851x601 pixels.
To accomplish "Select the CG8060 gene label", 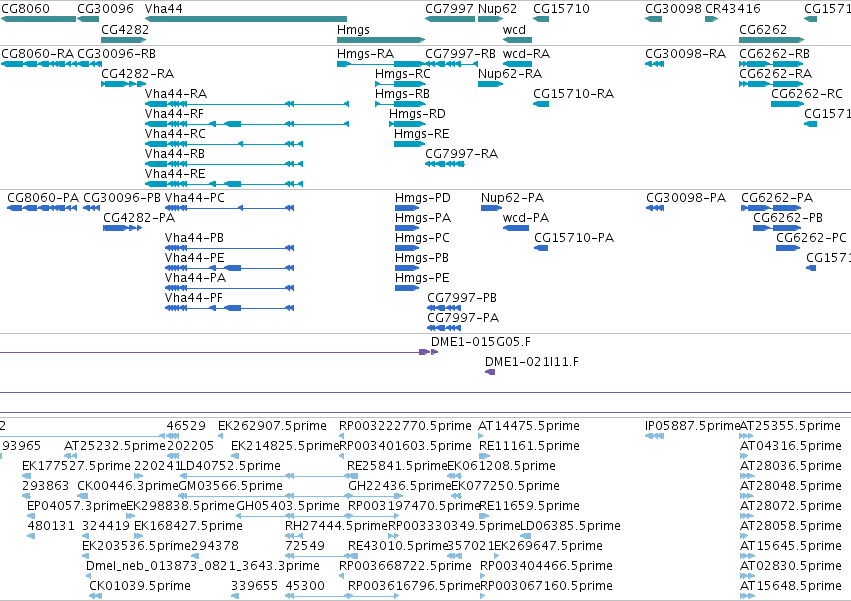I will point(26,9).
